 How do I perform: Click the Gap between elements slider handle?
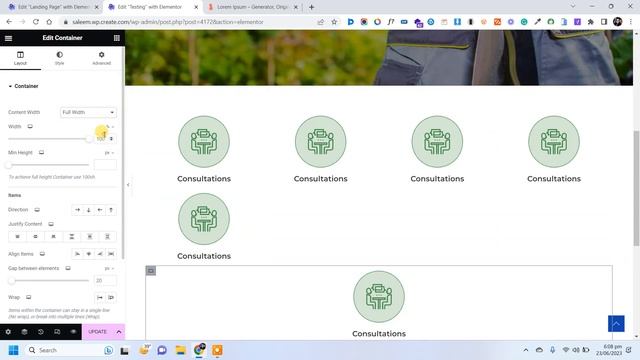[12, 280]
